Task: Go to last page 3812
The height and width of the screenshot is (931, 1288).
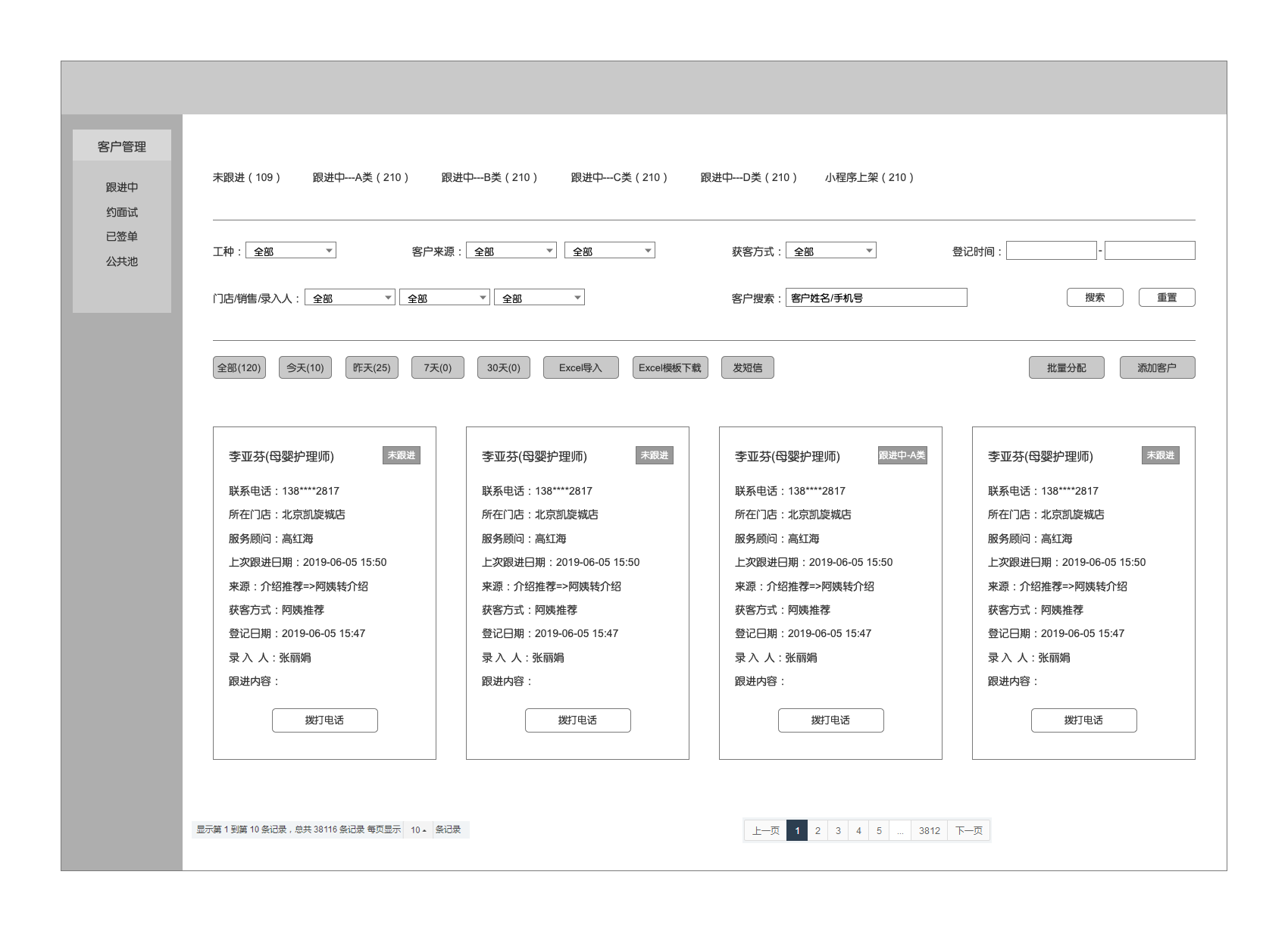Action: pos(930,831)
